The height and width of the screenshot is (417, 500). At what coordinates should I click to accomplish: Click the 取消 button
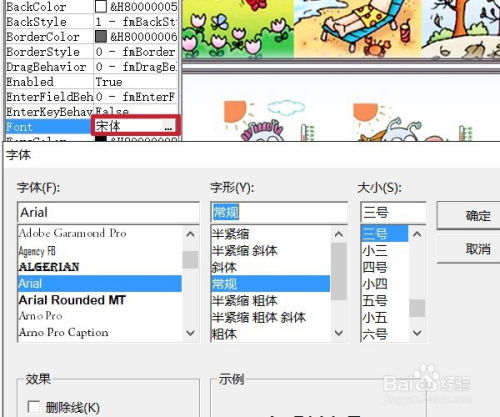pos(478,249)
